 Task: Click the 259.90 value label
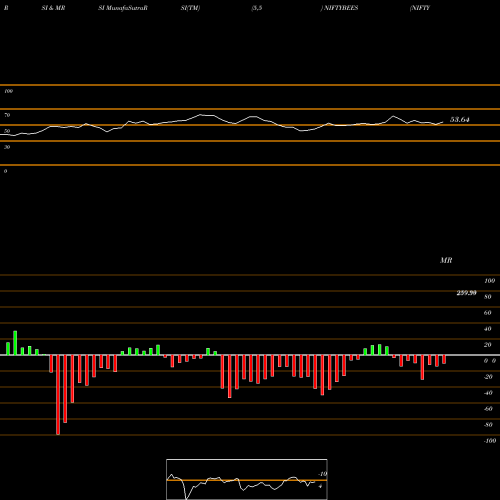point(466,293)
